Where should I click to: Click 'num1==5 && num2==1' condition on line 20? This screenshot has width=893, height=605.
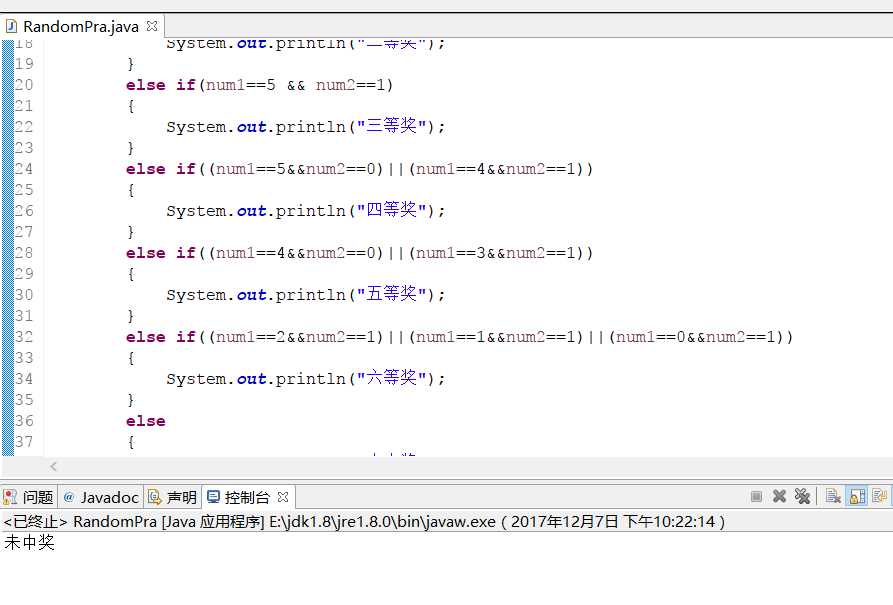tap(296, 85)
